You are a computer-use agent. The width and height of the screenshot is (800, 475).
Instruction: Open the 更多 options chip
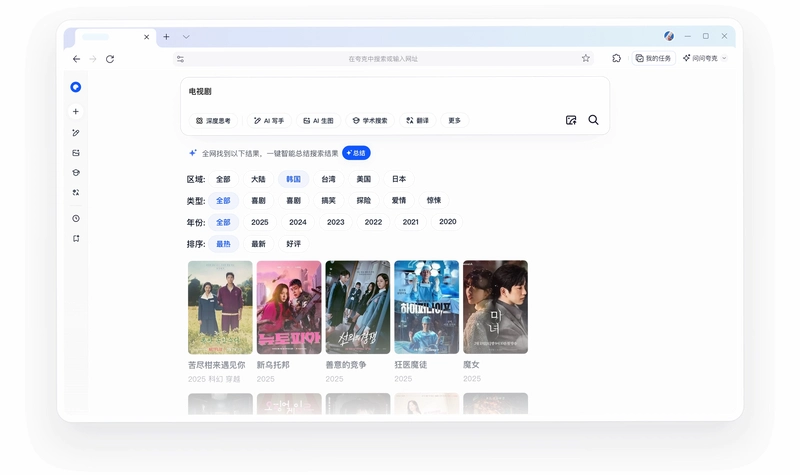pos(455,120)
